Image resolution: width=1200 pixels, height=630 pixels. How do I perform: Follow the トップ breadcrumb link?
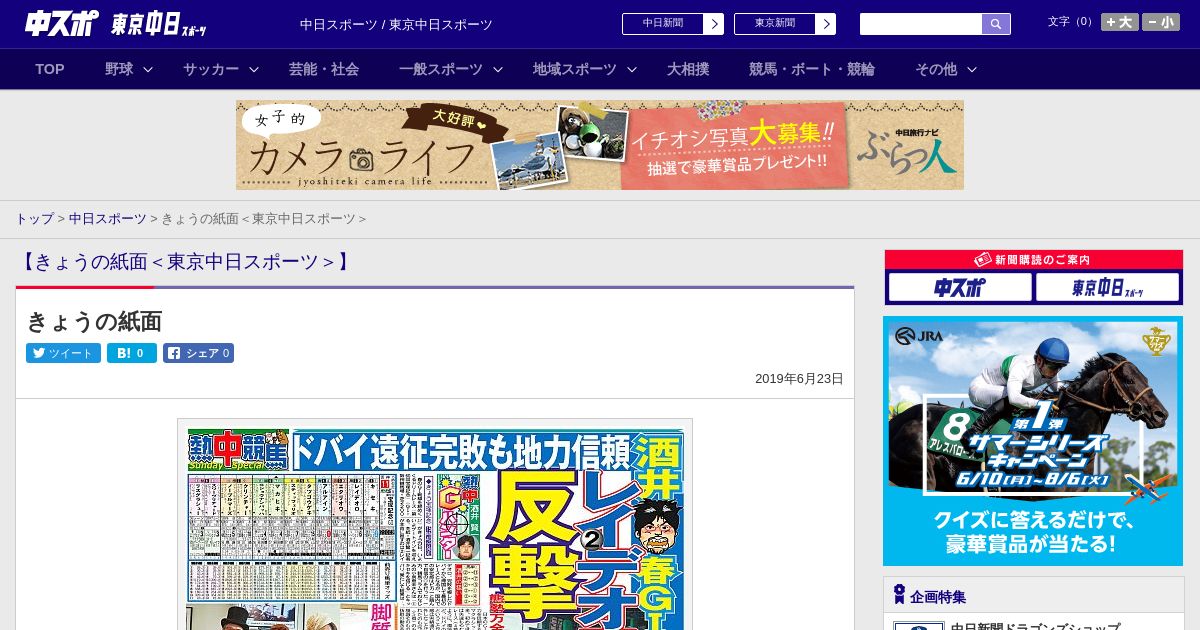click(x=34, y=218)
